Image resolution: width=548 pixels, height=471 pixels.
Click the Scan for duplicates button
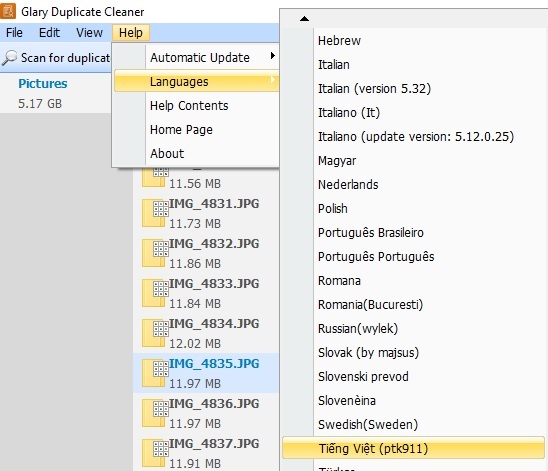tap(56, 58)
